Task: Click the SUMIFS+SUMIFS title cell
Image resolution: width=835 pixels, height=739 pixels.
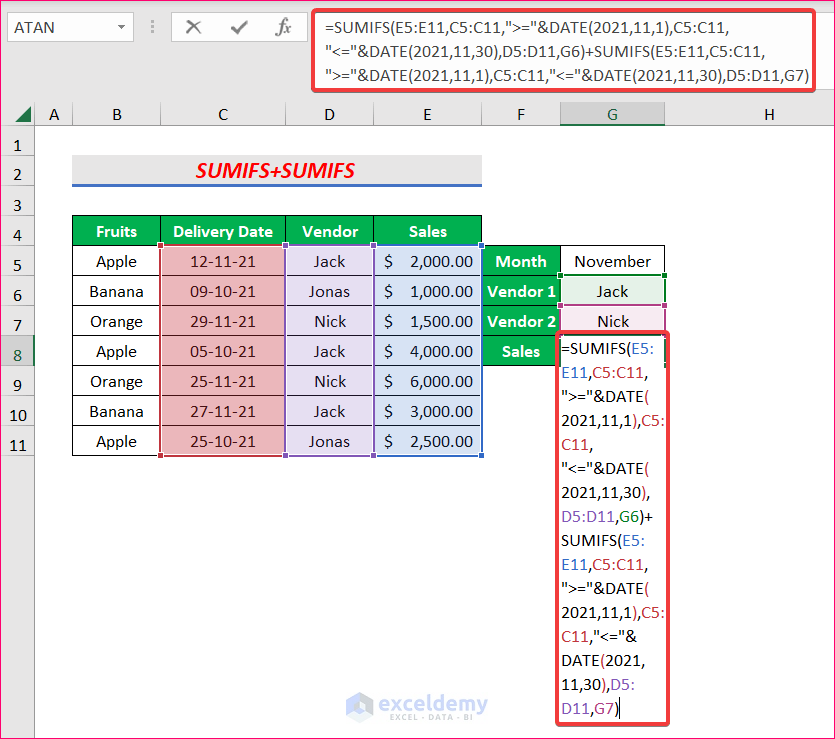Action: pyautogui.click(x=276, y=170)
